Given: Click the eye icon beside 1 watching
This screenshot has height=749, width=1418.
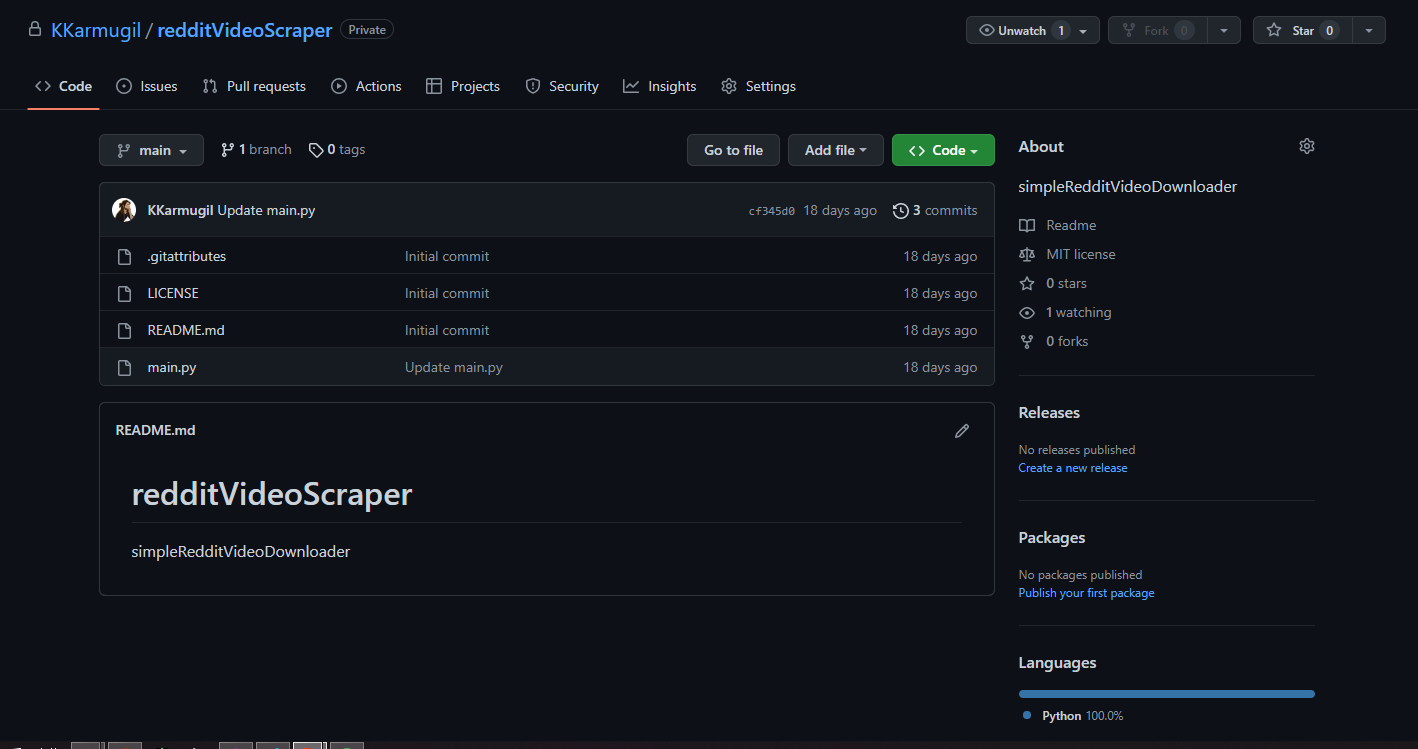Looking at the screenshot, I should click(1027, 313).
